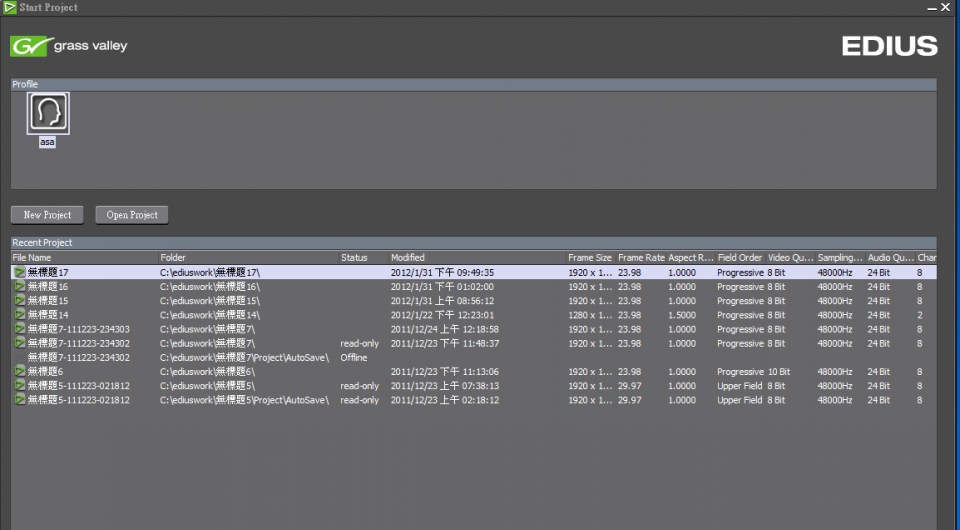
Task: Select the project modified 2011/12/23 上午 02:18:12
Action: [444, 400]
